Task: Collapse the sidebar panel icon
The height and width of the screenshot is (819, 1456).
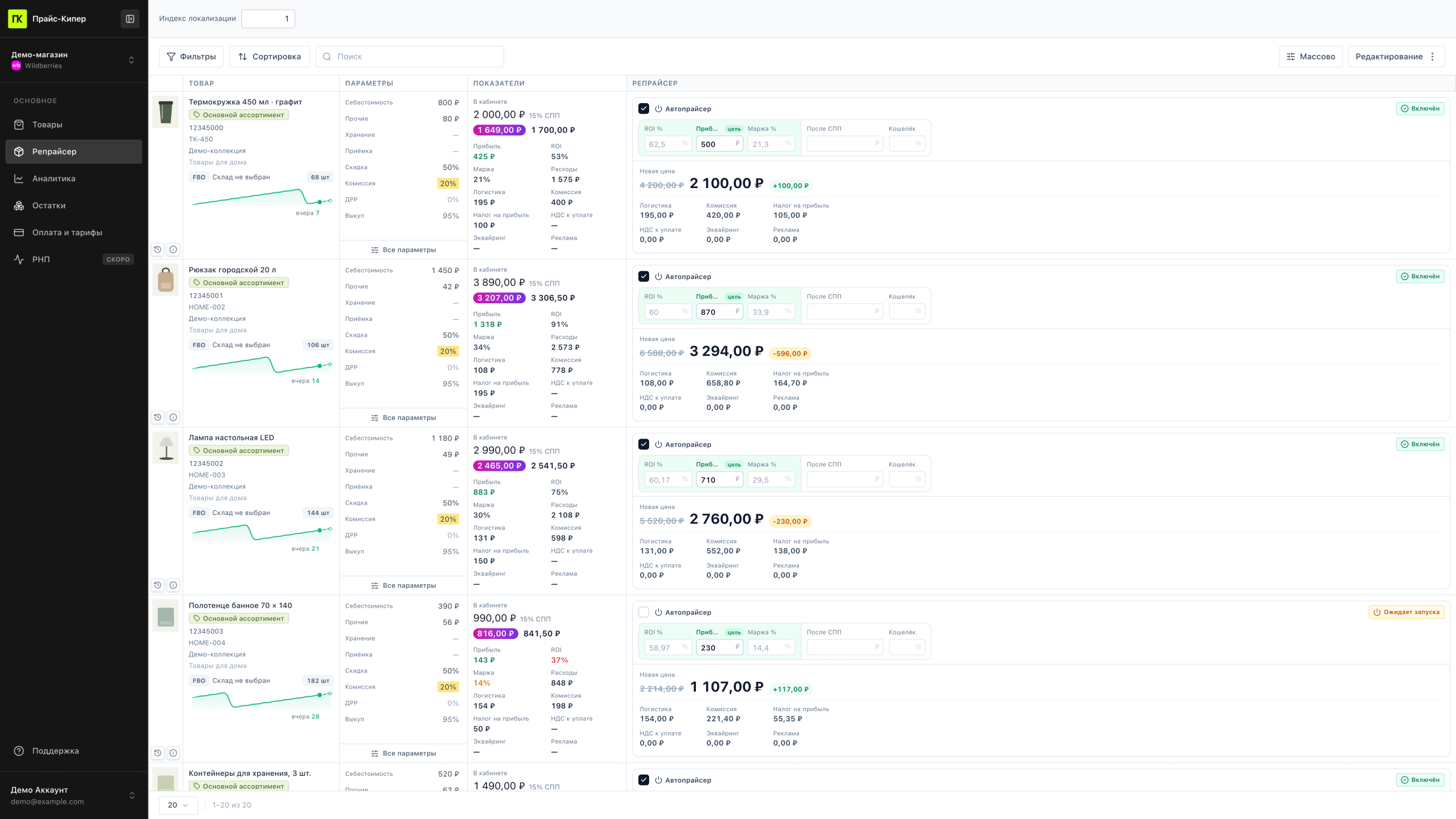Action: coord(130,19)
